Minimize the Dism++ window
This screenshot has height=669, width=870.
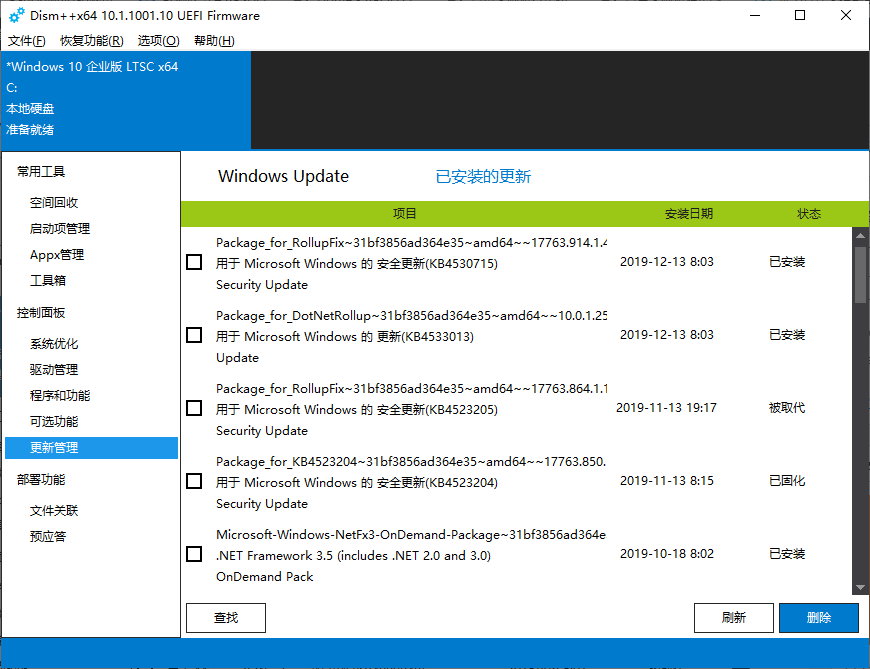click(755, 15)
